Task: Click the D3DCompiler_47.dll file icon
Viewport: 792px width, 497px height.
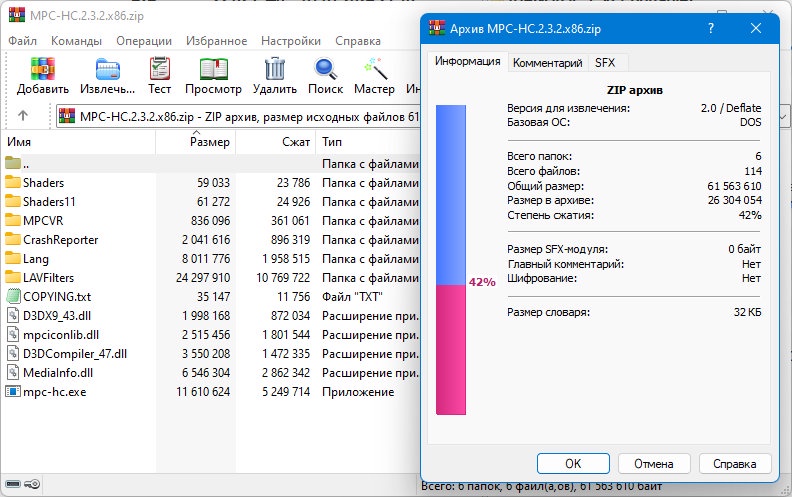Action: click(x=13, y=354)
